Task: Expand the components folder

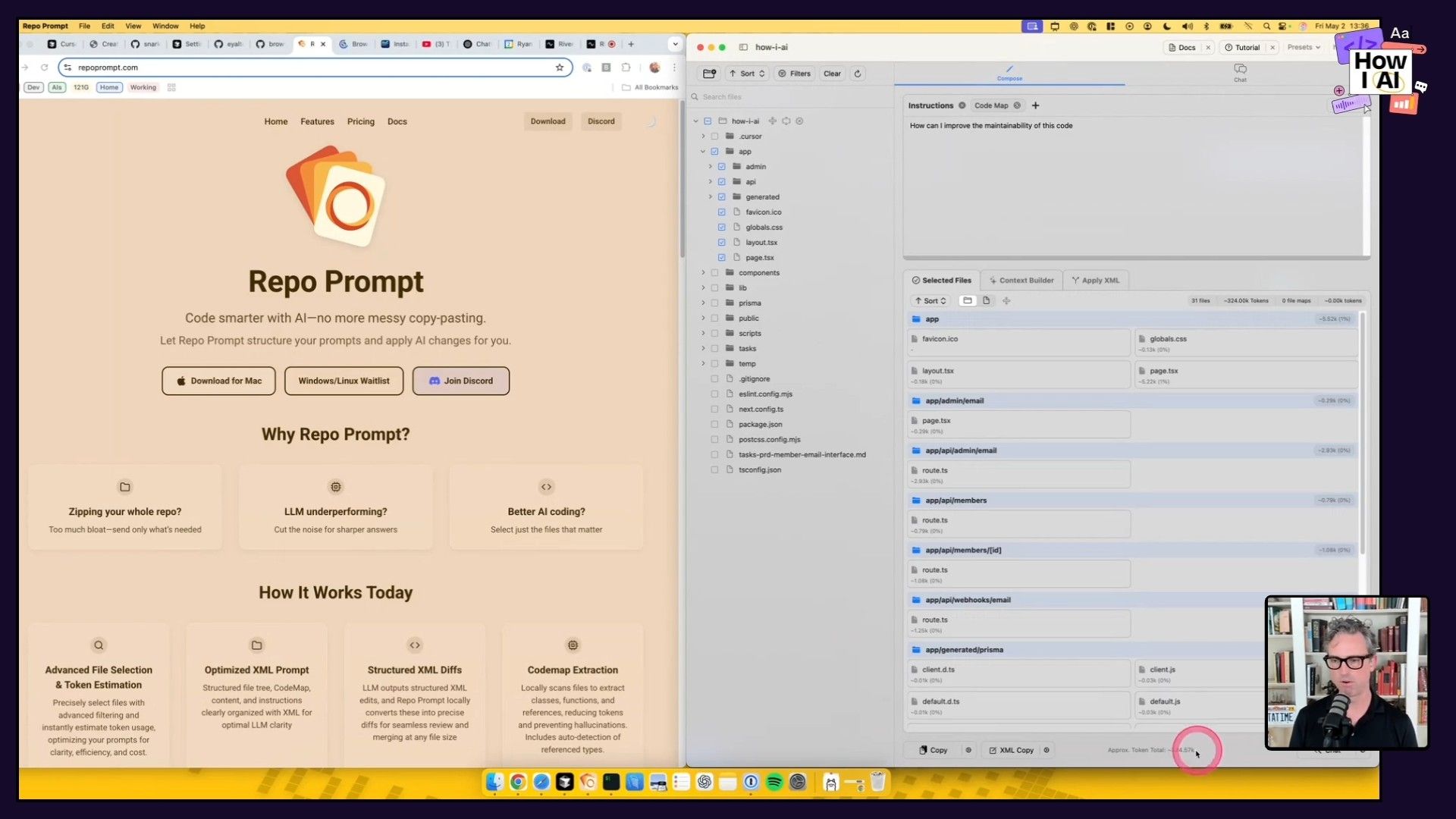Action: [x=703, y=273]
